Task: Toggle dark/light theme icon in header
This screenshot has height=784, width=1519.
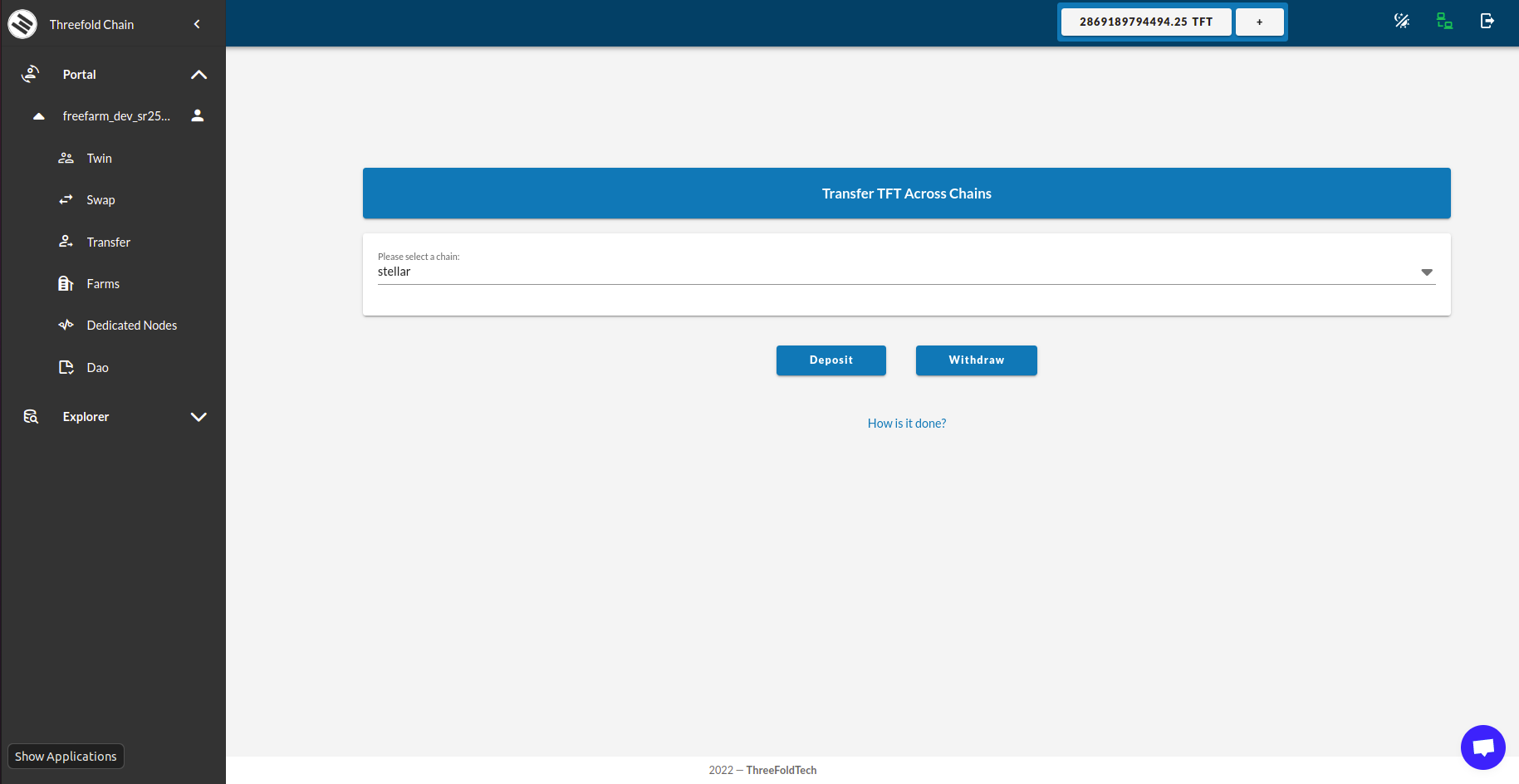Action: tap(1402, 21)
